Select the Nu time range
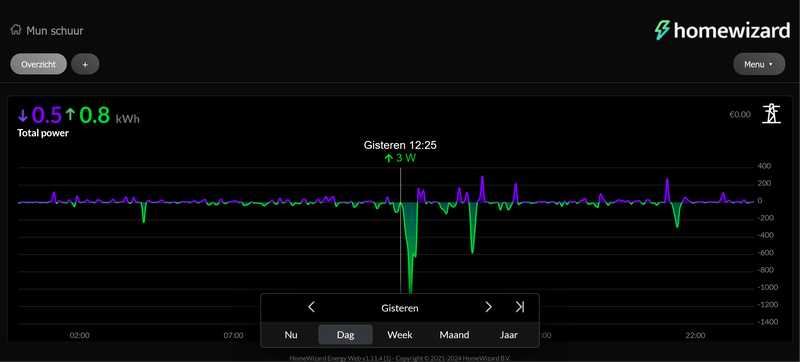The image size is (800, 362). tap(291, 335)
